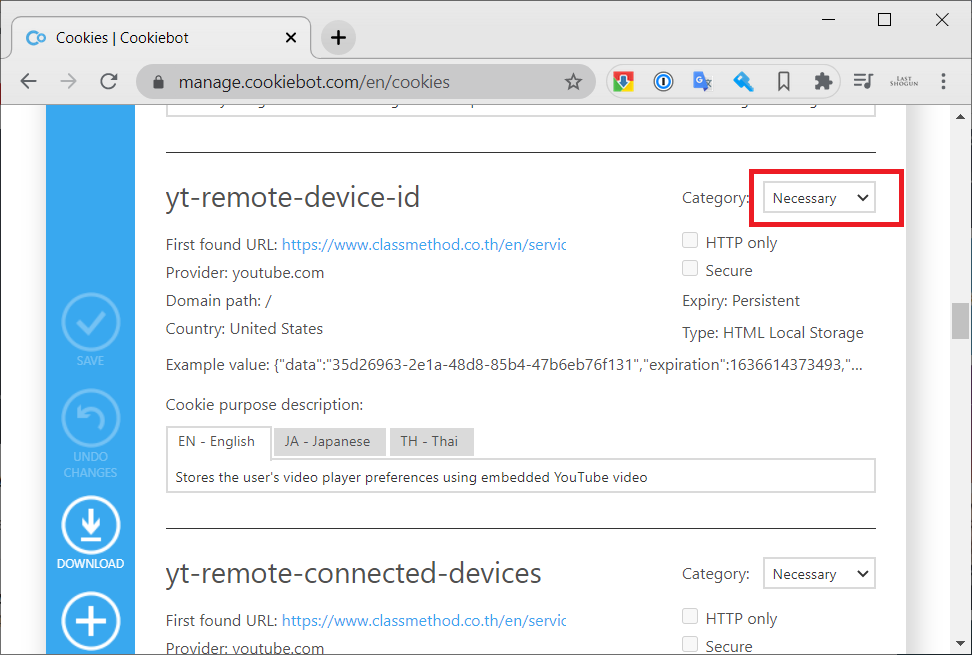Image resolution: width=972 pixels, height=655 pixels.
Task: Edit the English cookie purpose description field
Action: (x=520, y=475)
